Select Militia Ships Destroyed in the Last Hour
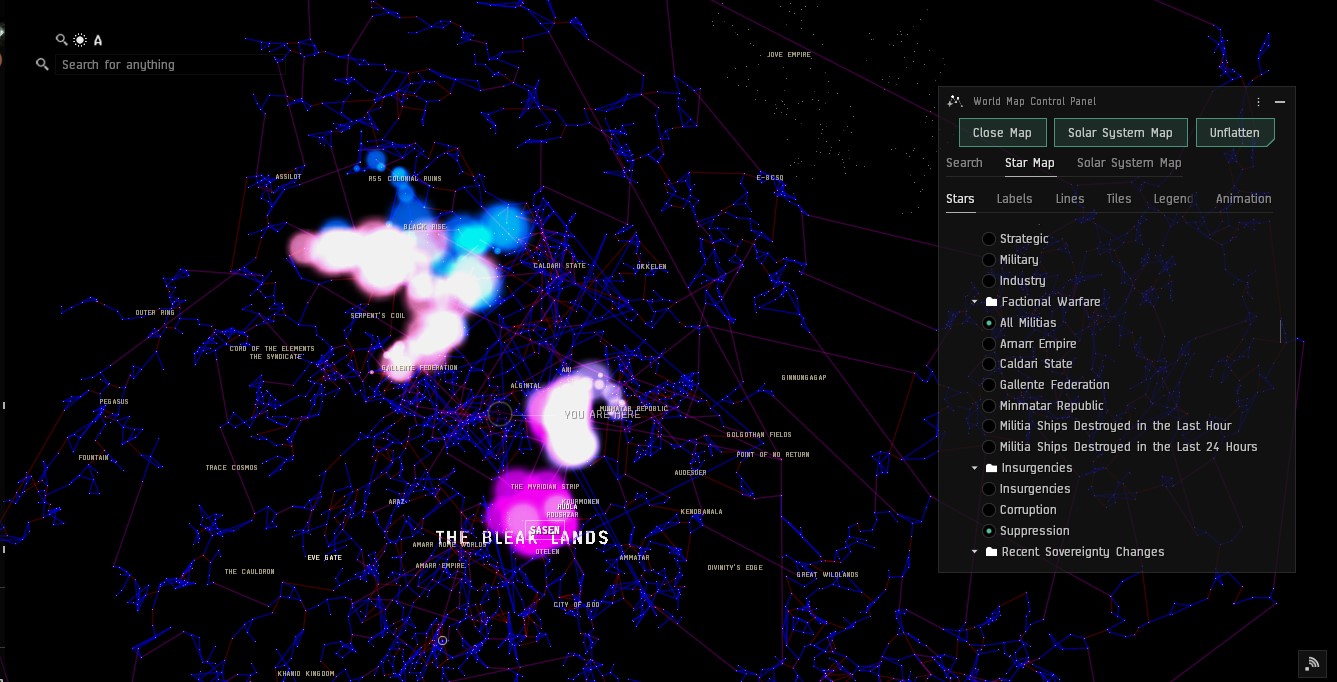 tap(989, 426)
